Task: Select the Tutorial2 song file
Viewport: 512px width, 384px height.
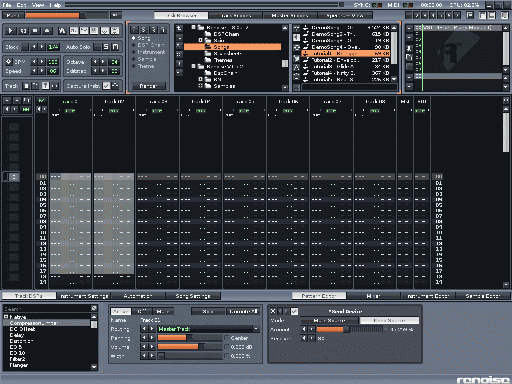Action: [345, 60]
